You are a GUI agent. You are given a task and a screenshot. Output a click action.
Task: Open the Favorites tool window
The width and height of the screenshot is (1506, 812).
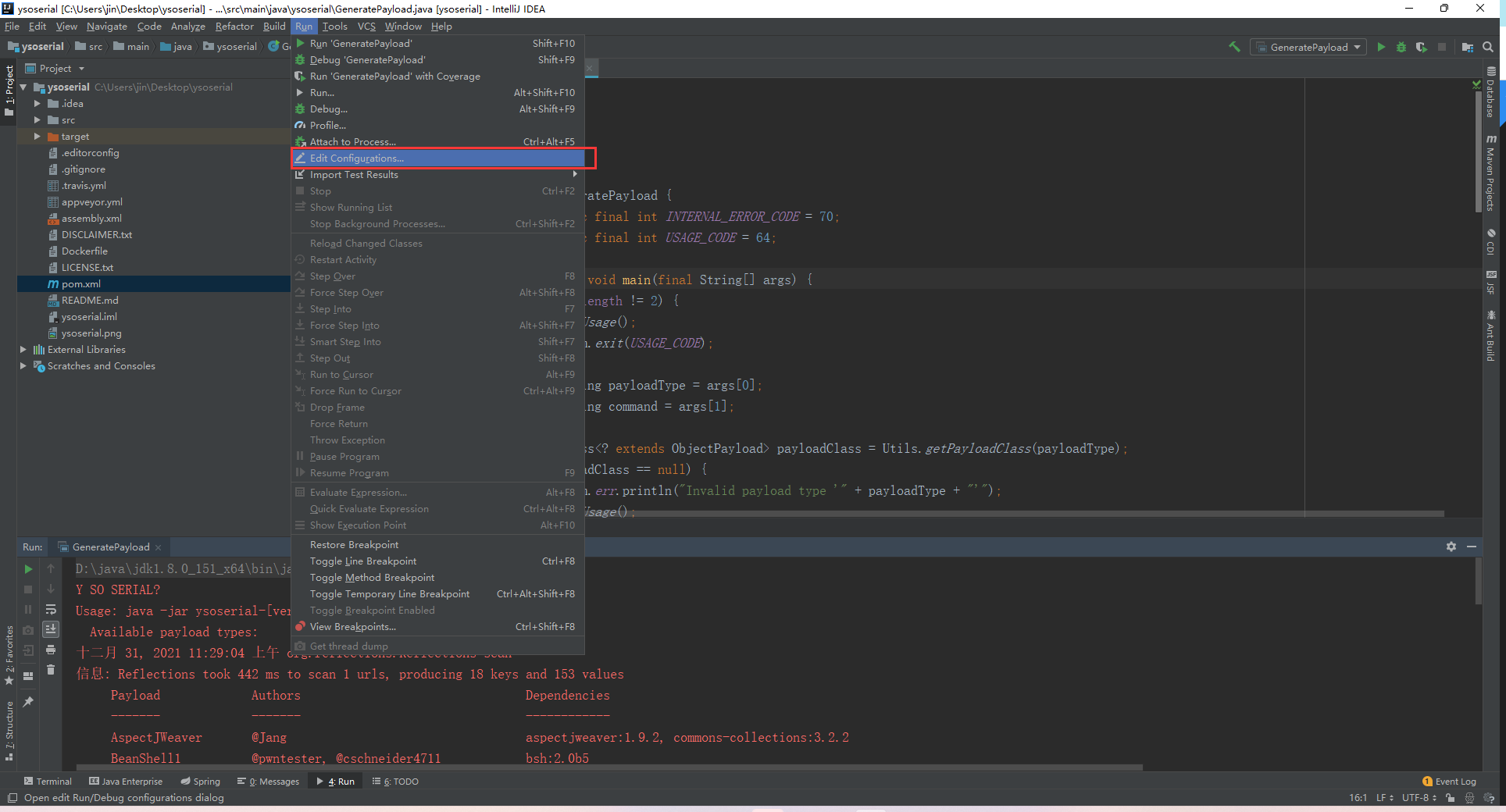tap(9, 656)
